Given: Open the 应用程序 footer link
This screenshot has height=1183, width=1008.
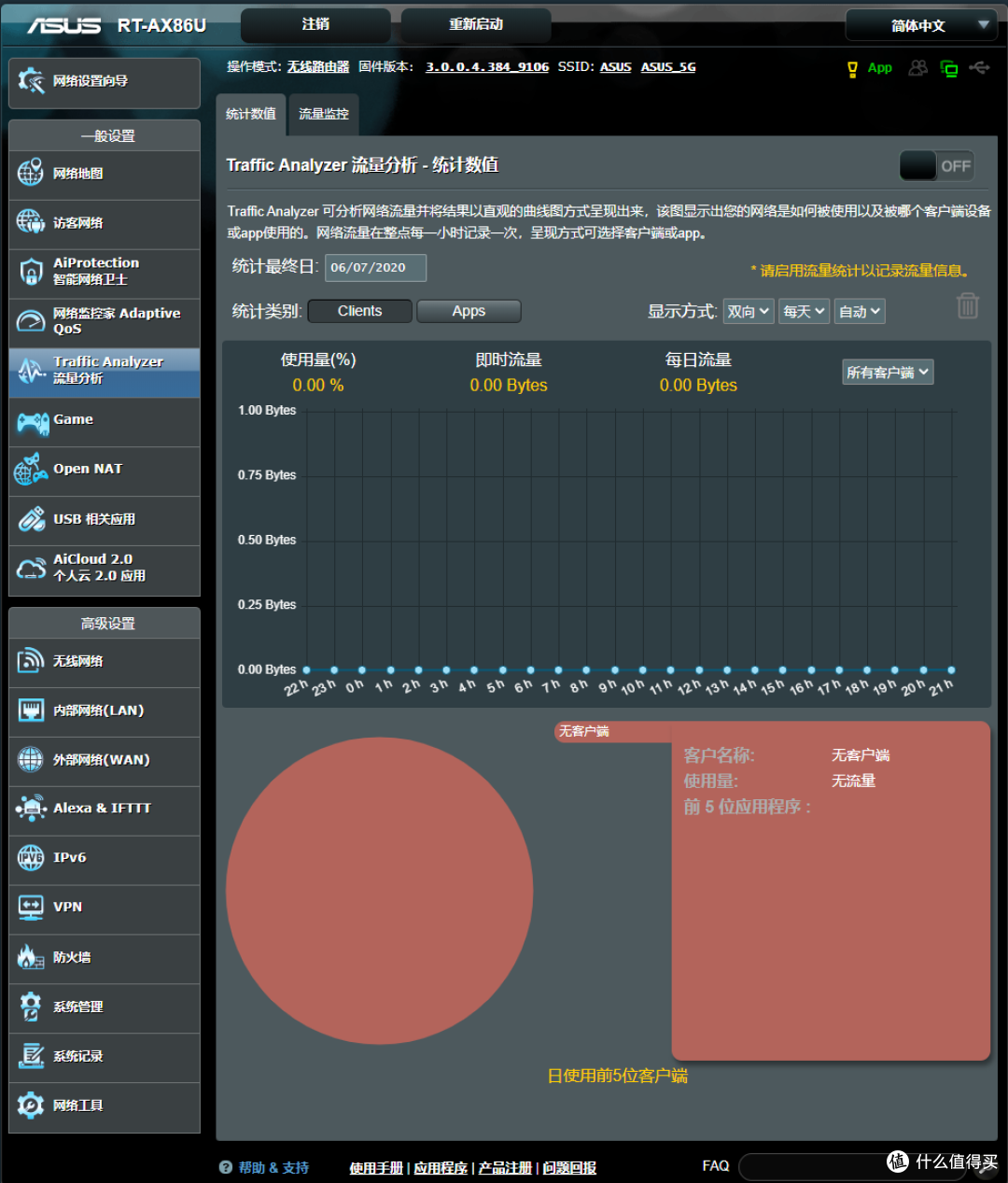Looking at the screenshot, I should [441, 1168].
